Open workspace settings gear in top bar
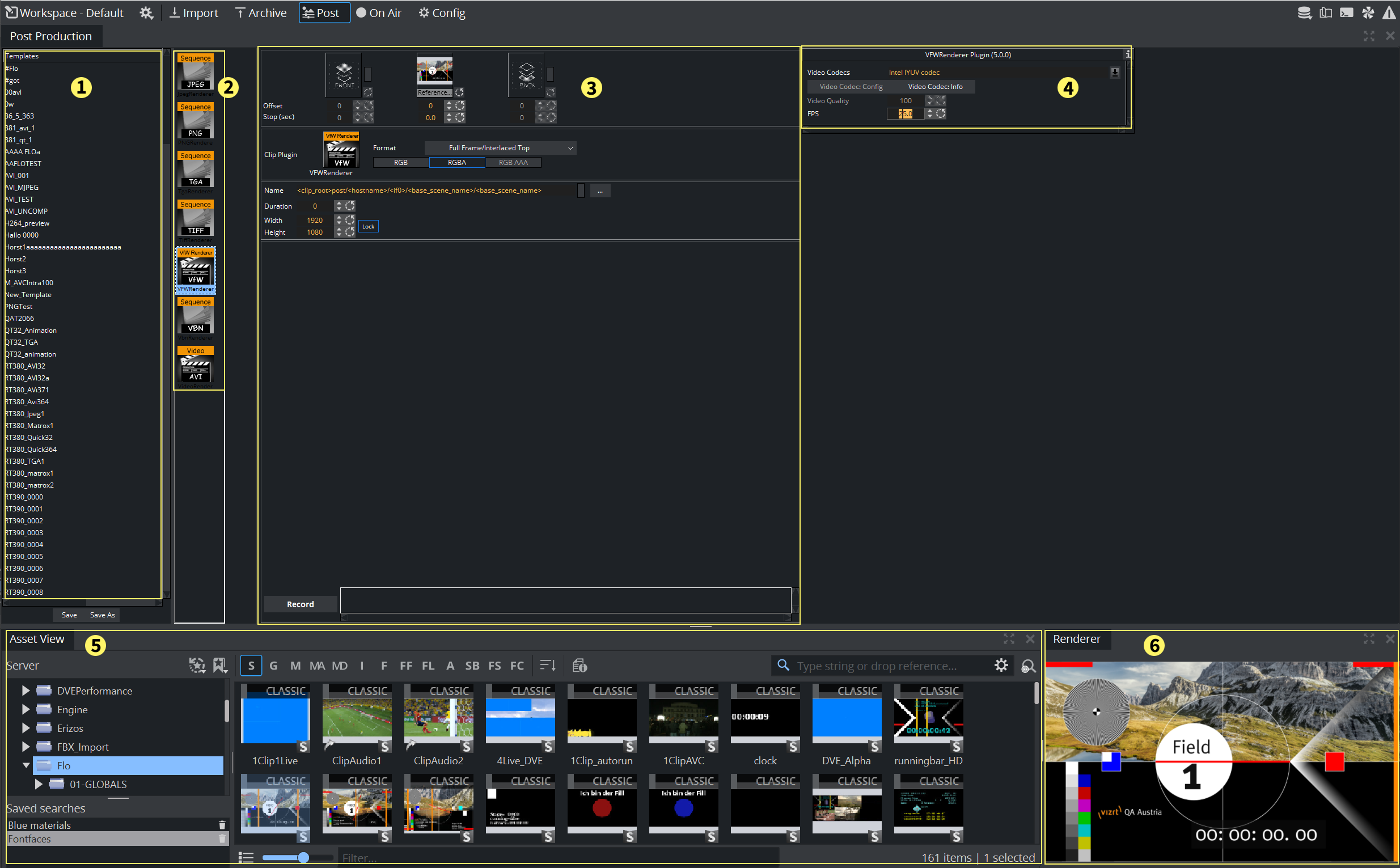The image size is (1400, 868). [146, 12]
